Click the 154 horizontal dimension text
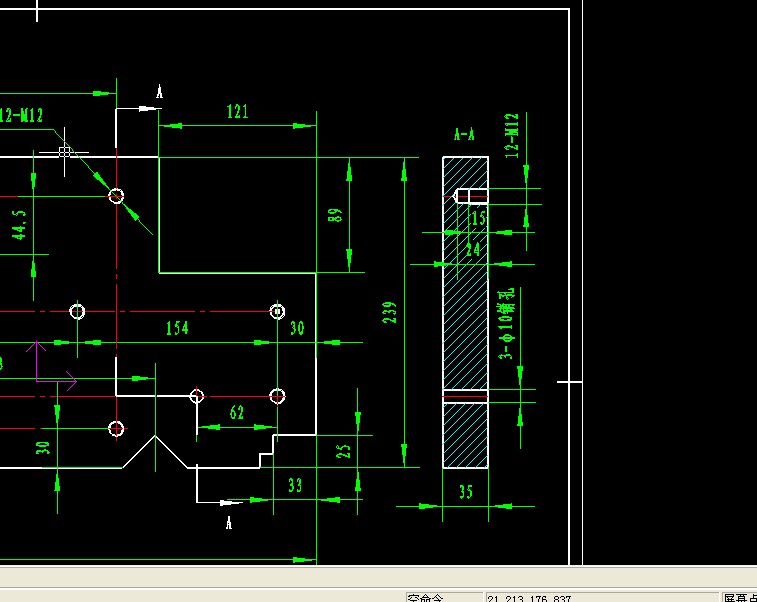757x602 pixels. coord(177,328)
